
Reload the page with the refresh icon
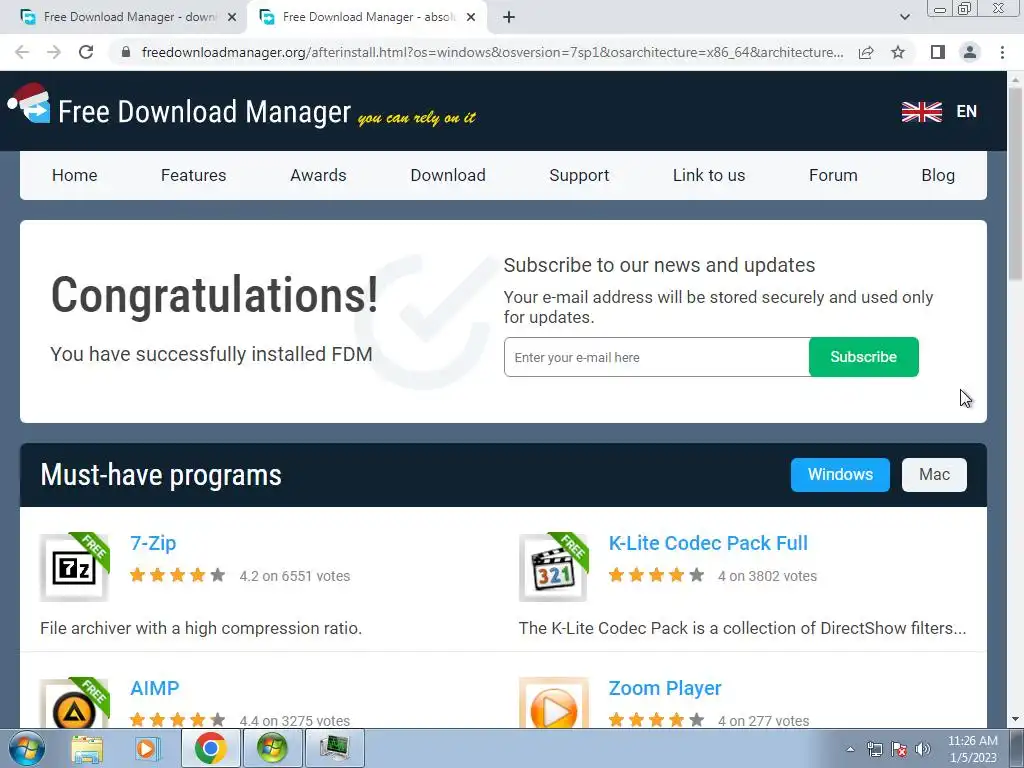coord(86,52)
